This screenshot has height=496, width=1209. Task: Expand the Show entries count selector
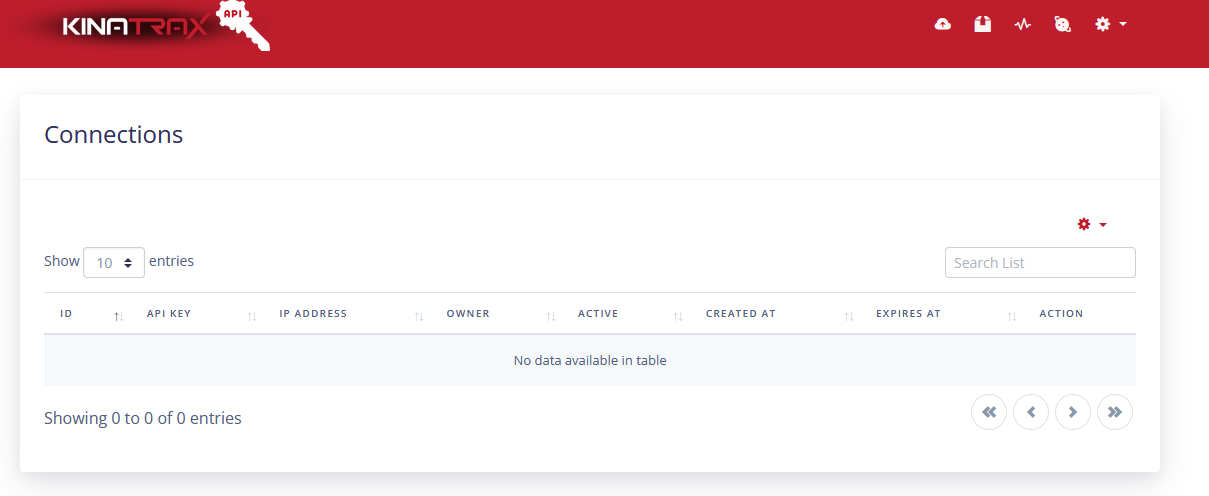tap(114, 262)
